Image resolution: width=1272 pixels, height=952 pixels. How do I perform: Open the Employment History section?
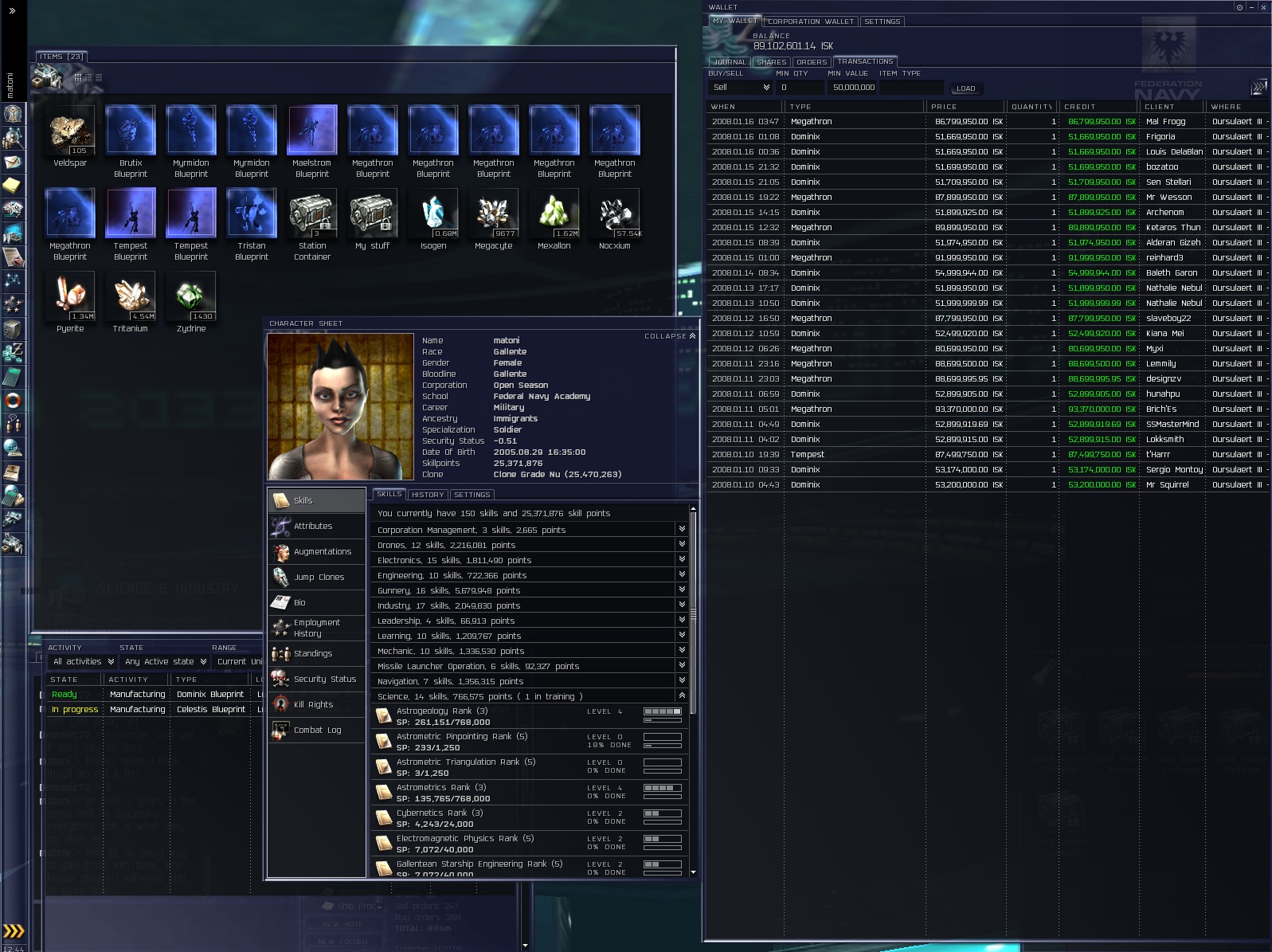[x=316, y=628]
